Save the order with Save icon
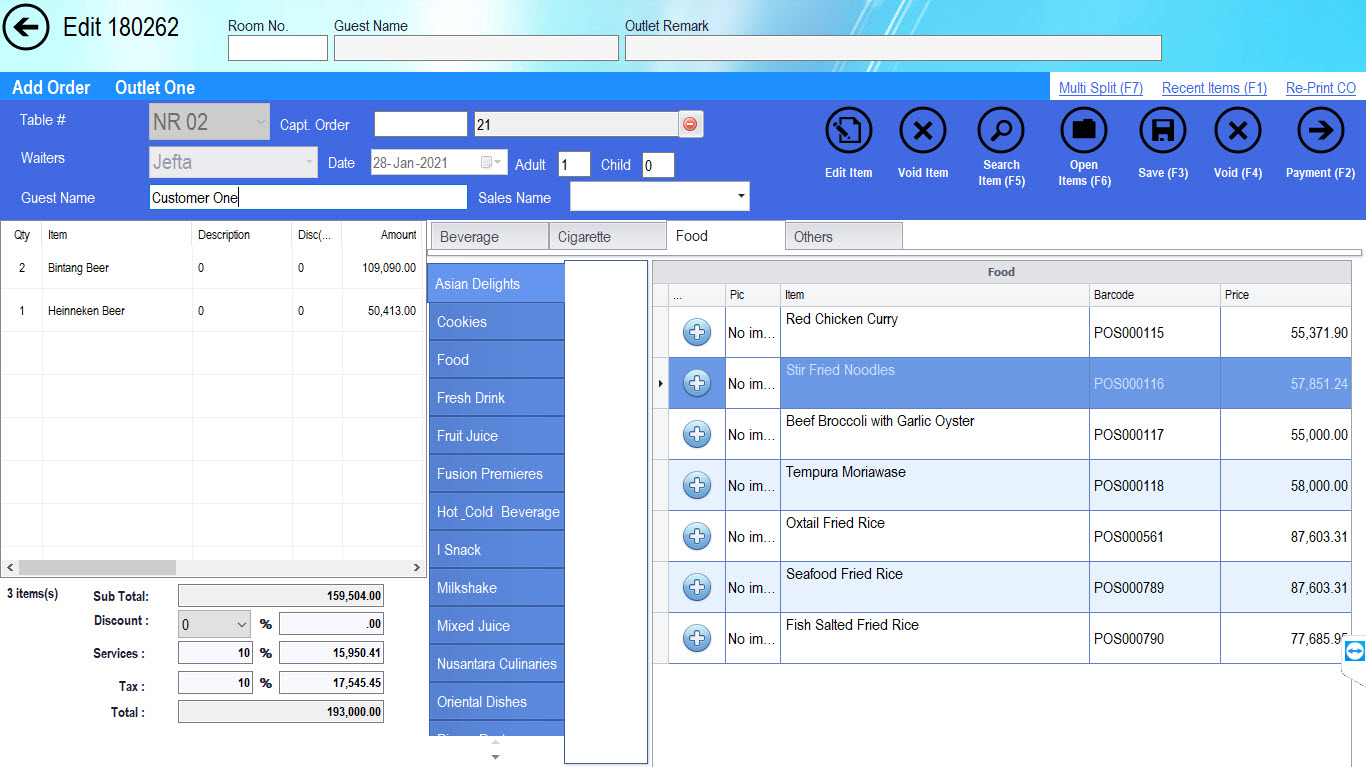This screenshot has height=767, width=1366. point(1162,131)
